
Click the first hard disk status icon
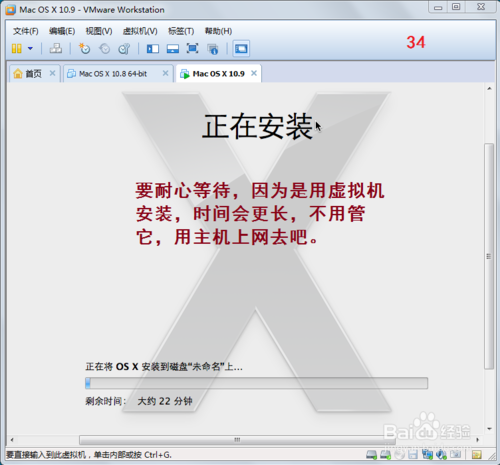371,454
